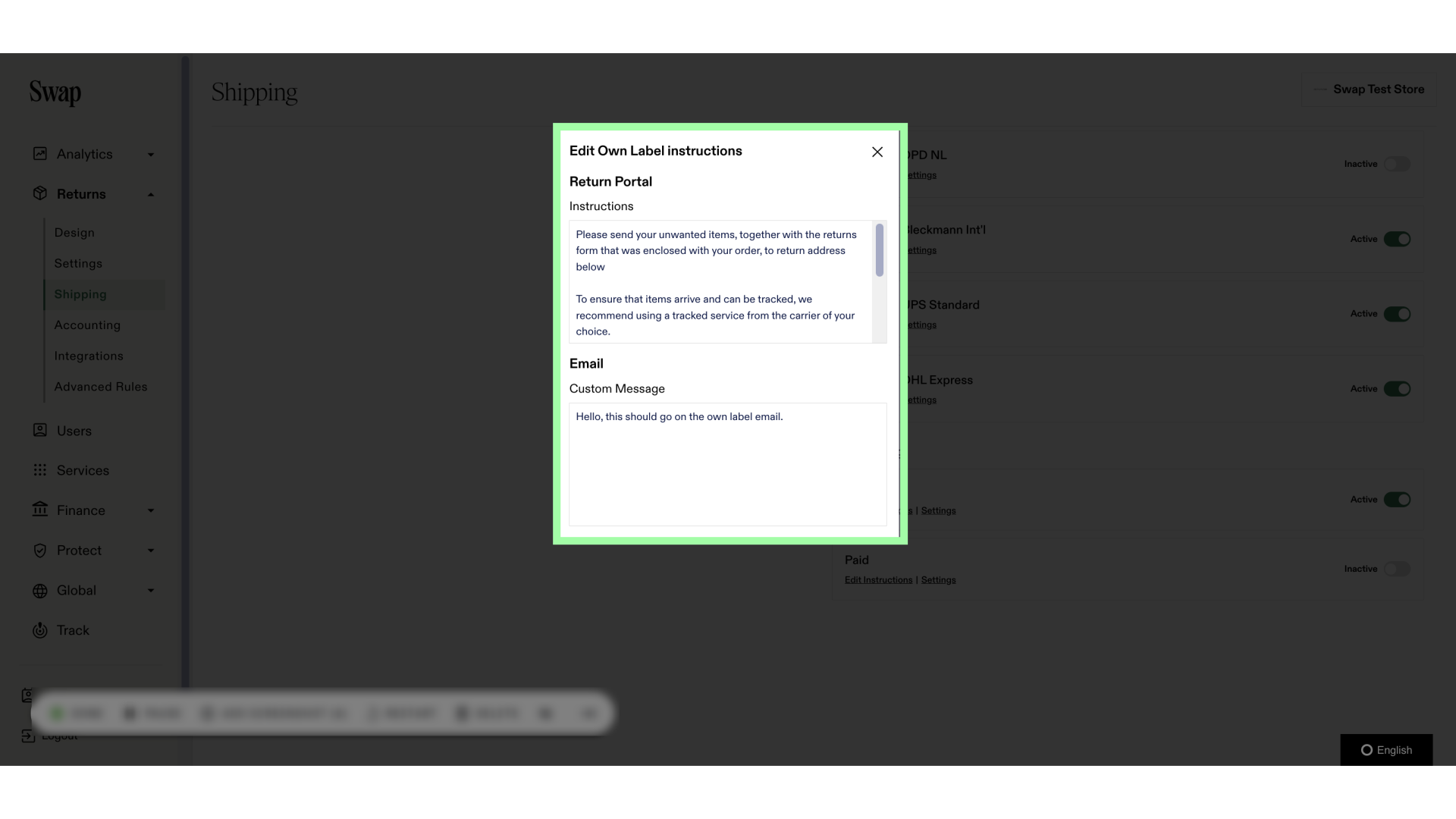Open the Settings submenu under Returns
Screen dimensions: 1456x819
click(x=78, y=264)
